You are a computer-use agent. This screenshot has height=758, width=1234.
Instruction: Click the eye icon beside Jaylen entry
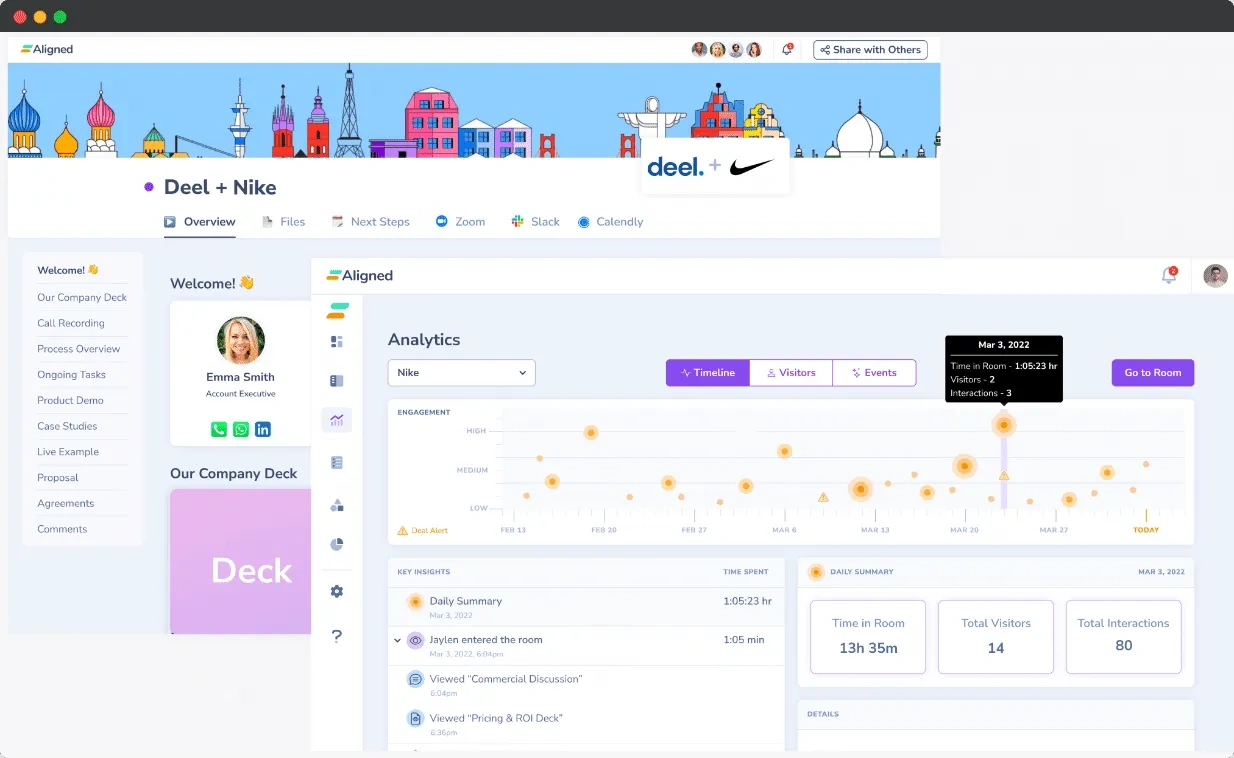(415, 640)
